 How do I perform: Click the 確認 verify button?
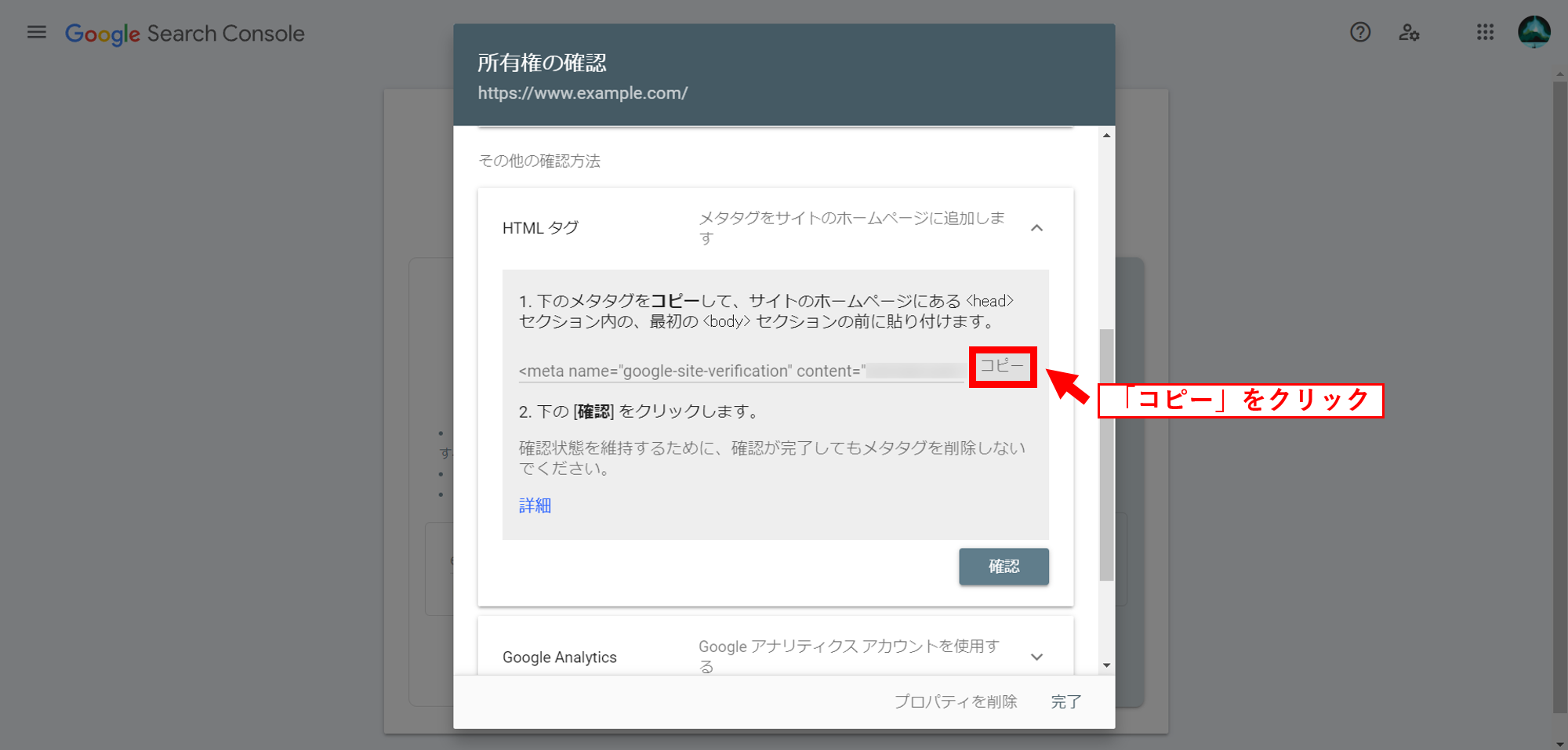[1004, 567]
